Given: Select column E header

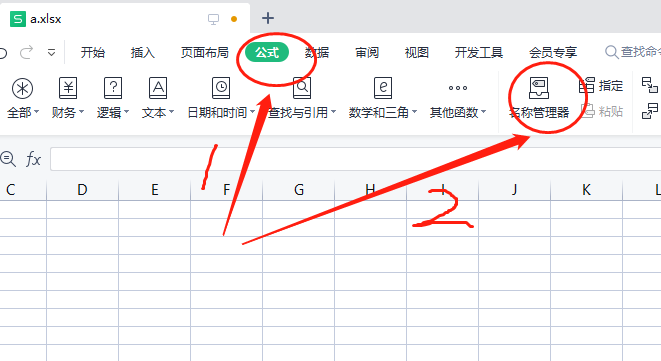Looking at the screenshot, I should coord(155,190).
